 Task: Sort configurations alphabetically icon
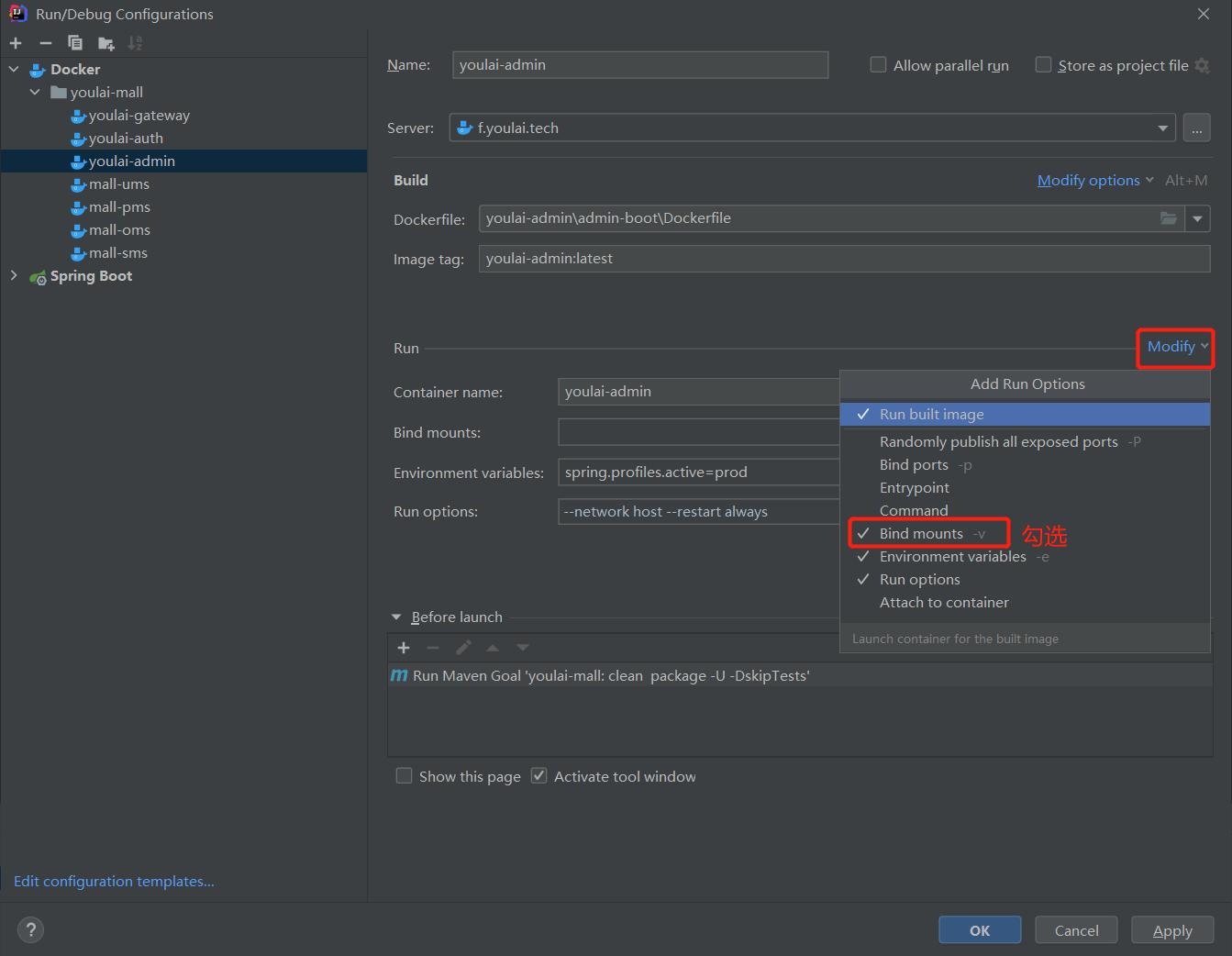tap(135, 43)
